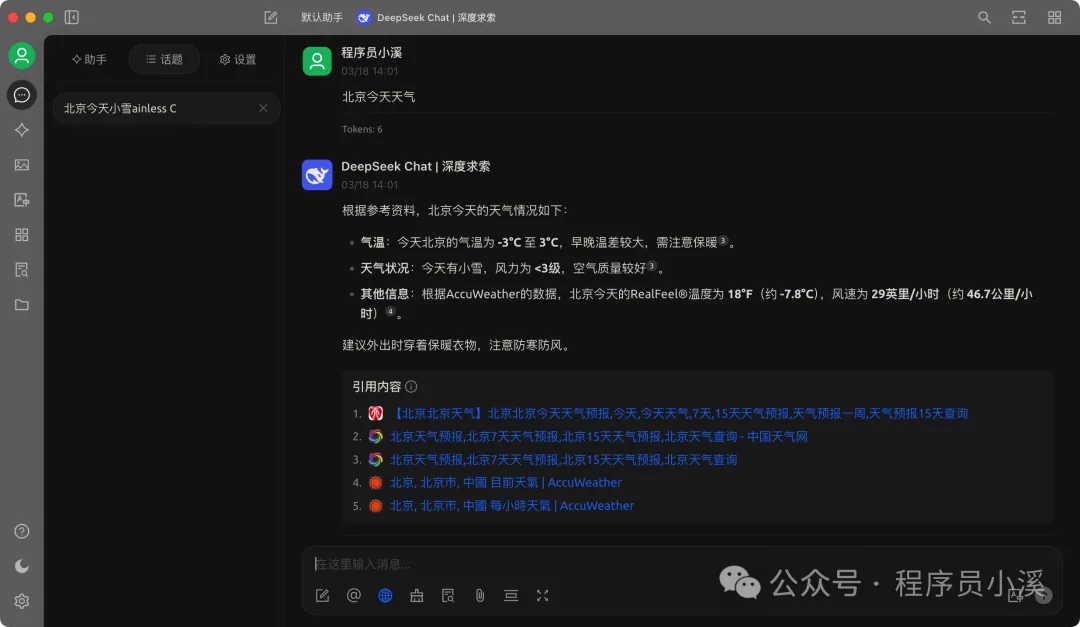Screen dimensions: 1080x627
Task: Toggle web search globe icon
Action: pyautogui.click(x=385, y=595)
